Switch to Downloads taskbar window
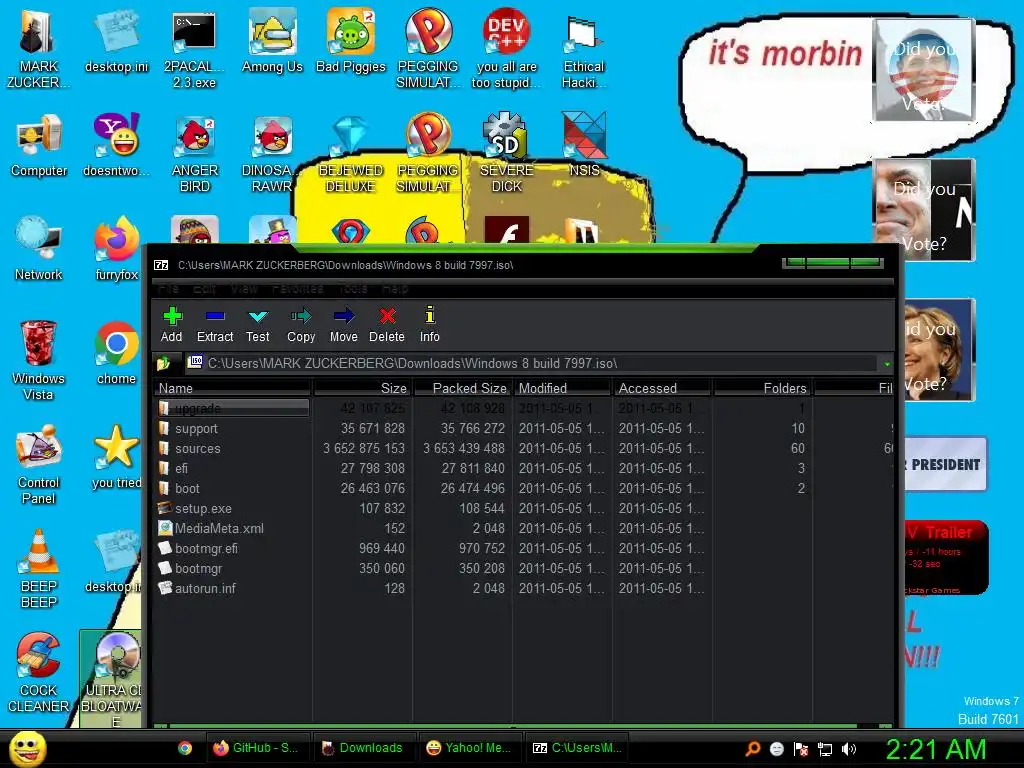Image resolution: width=1024 pixels, height=768 pixels. [363, 748]
